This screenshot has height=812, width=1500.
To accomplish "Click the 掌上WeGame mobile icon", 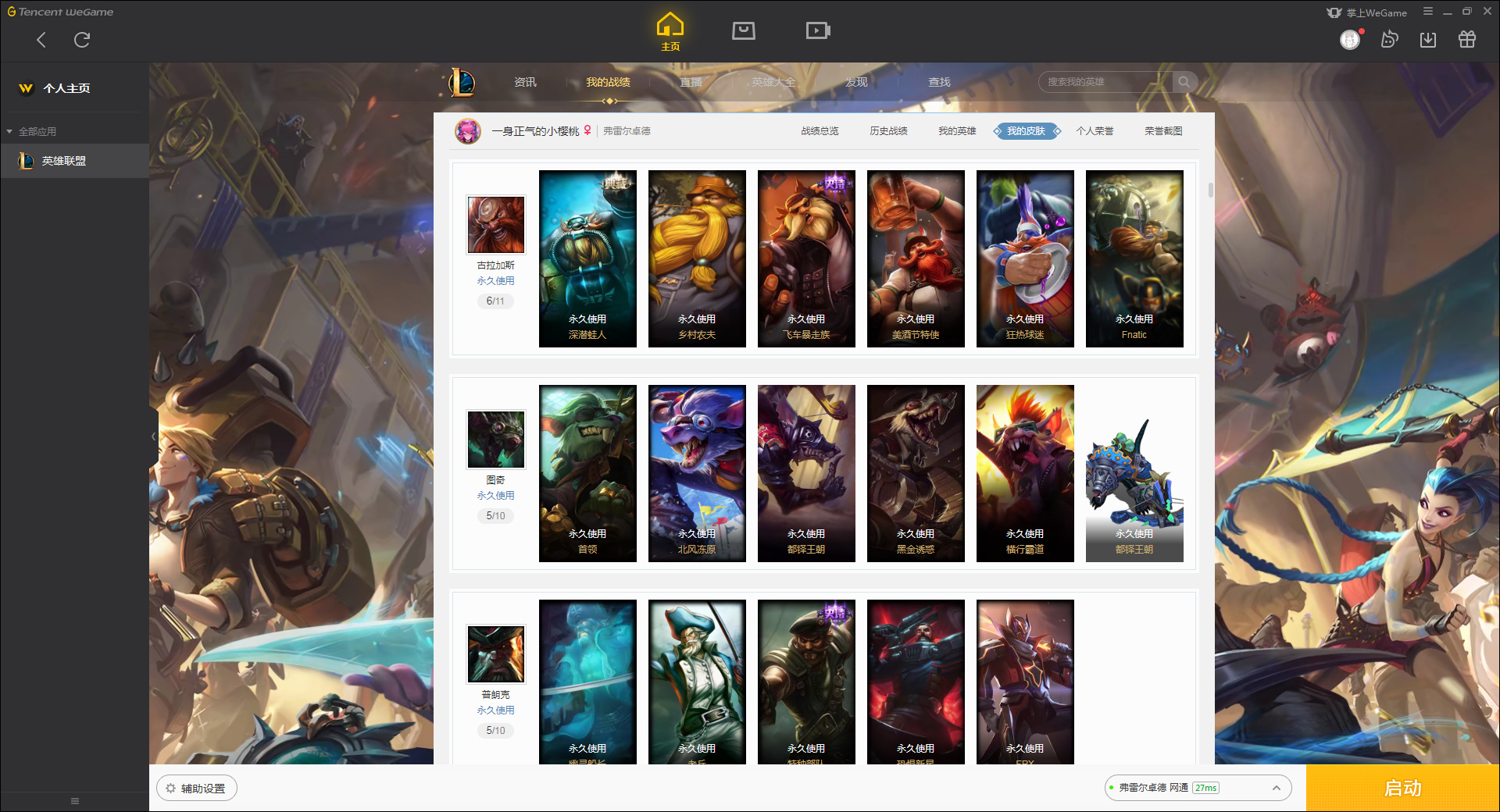I will click(1334, 12).
